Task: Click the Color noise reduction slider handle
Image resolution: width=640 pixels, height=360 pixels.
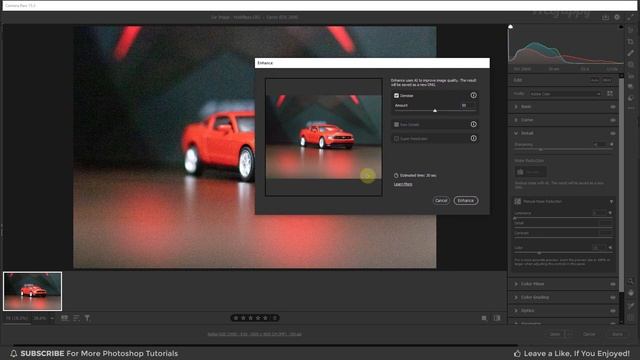Action: coord(539,253)
